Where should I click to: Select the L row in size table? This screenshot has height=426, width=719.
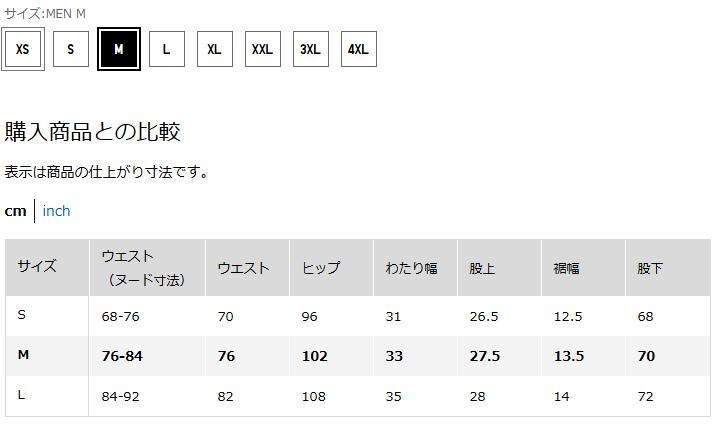pyautogui.click(x=22, y=396)
